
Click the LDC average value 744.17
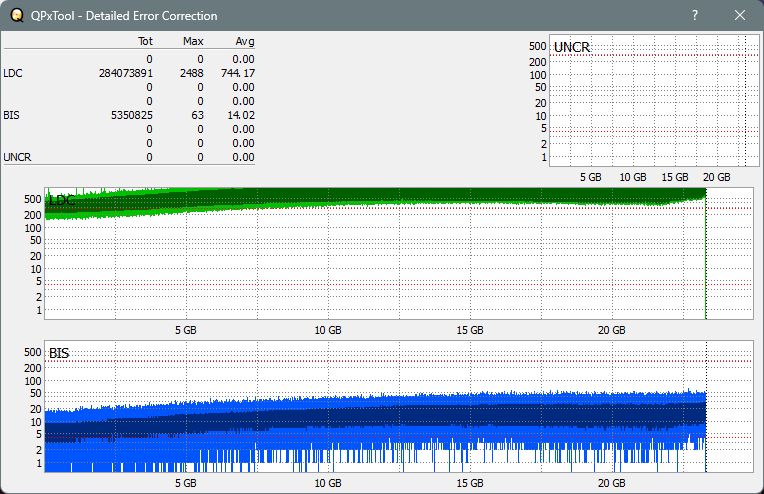[238, 73]
